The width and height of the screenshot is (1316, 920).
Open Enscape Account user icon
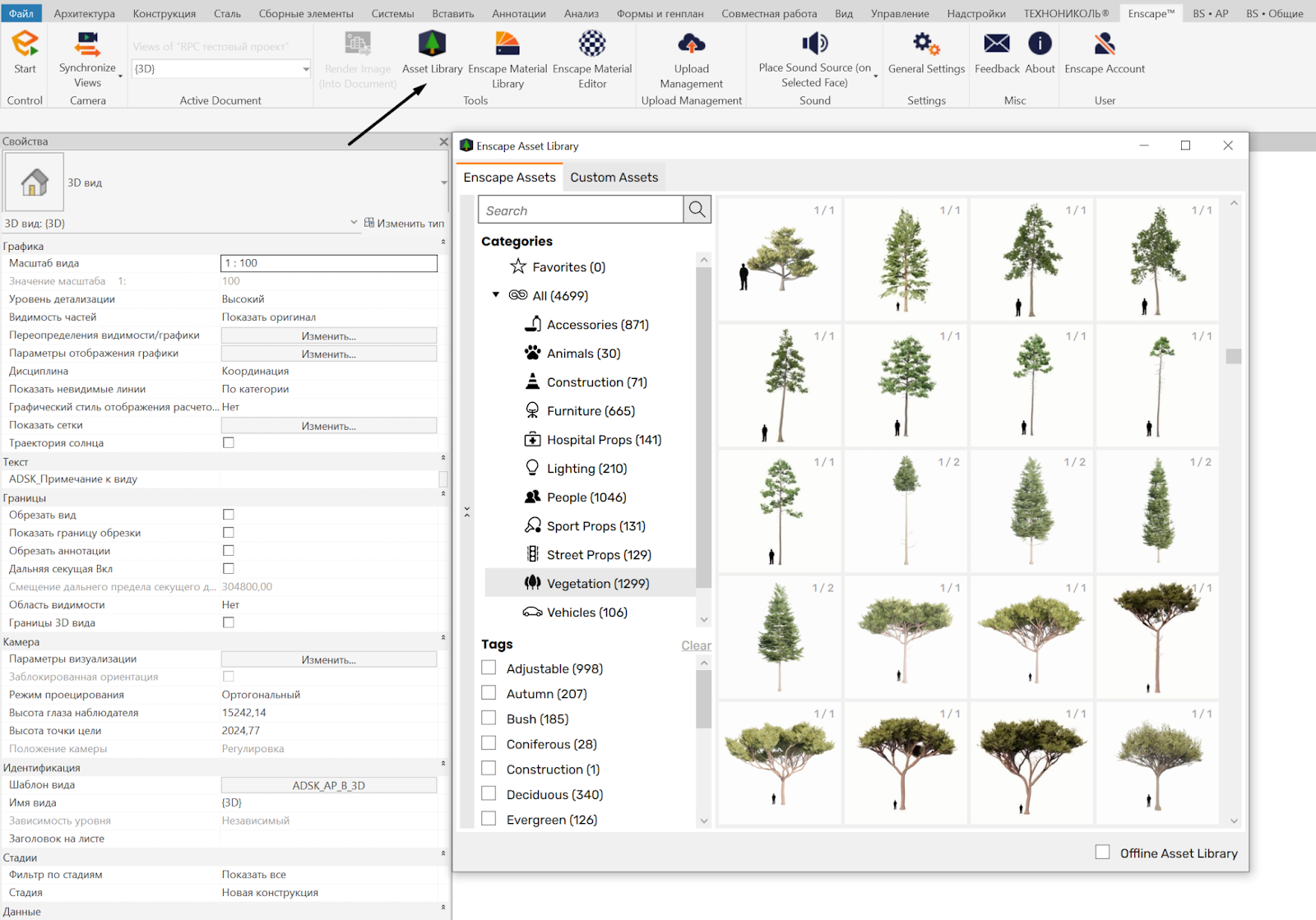pos(1105,44)
